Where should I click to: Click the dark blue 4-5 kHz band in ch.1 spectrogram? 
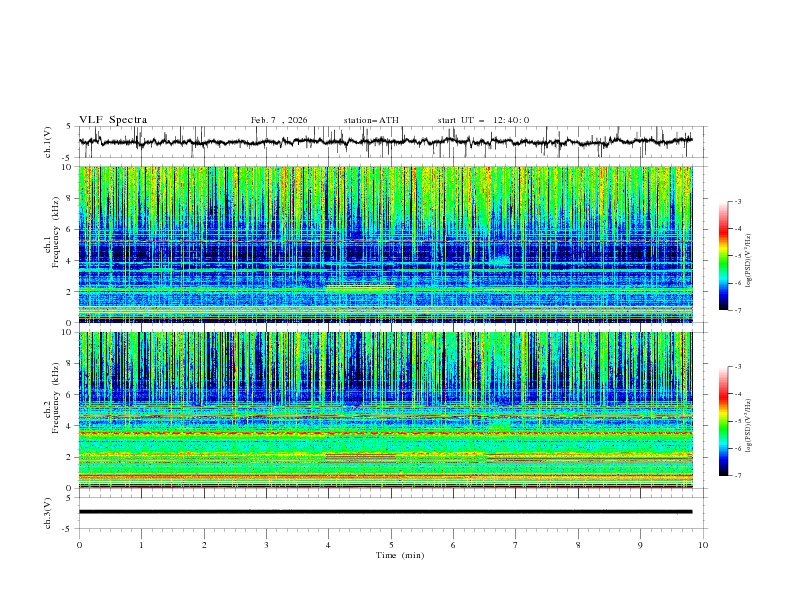(x=385, y=252)
